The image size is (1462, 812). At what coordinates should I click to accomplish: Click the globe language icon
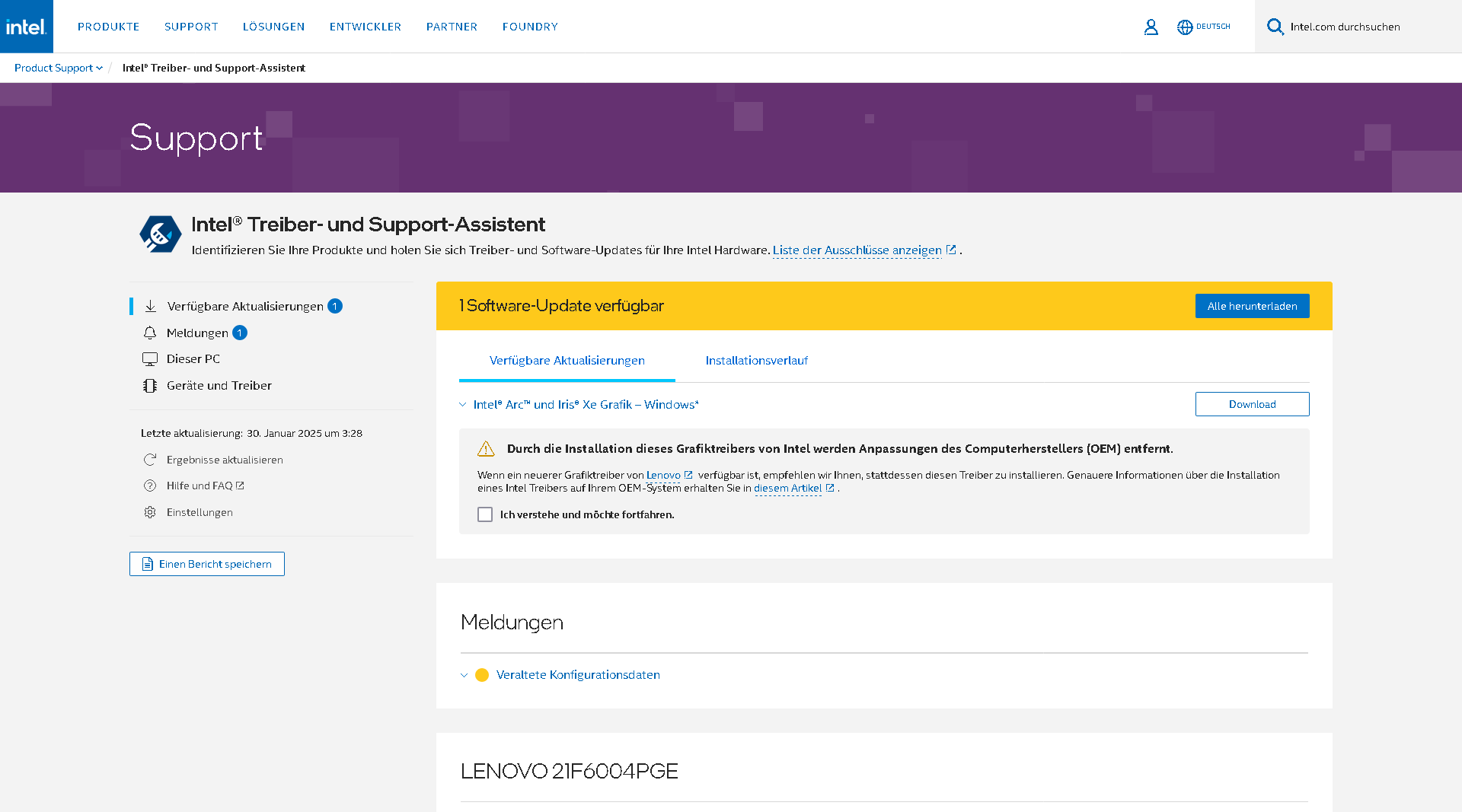pyautogui.click(x=1185, y=27)
